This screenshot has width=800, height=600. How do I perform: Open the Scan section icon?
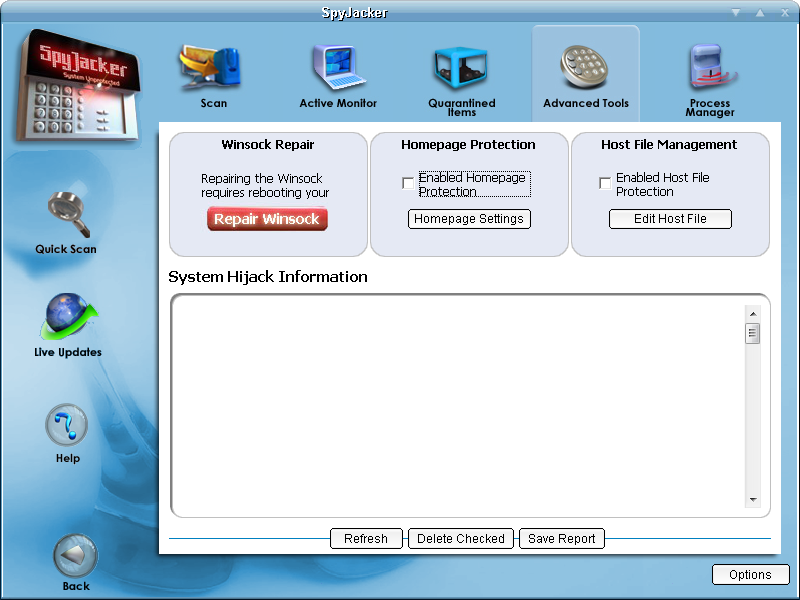point(210,67)
